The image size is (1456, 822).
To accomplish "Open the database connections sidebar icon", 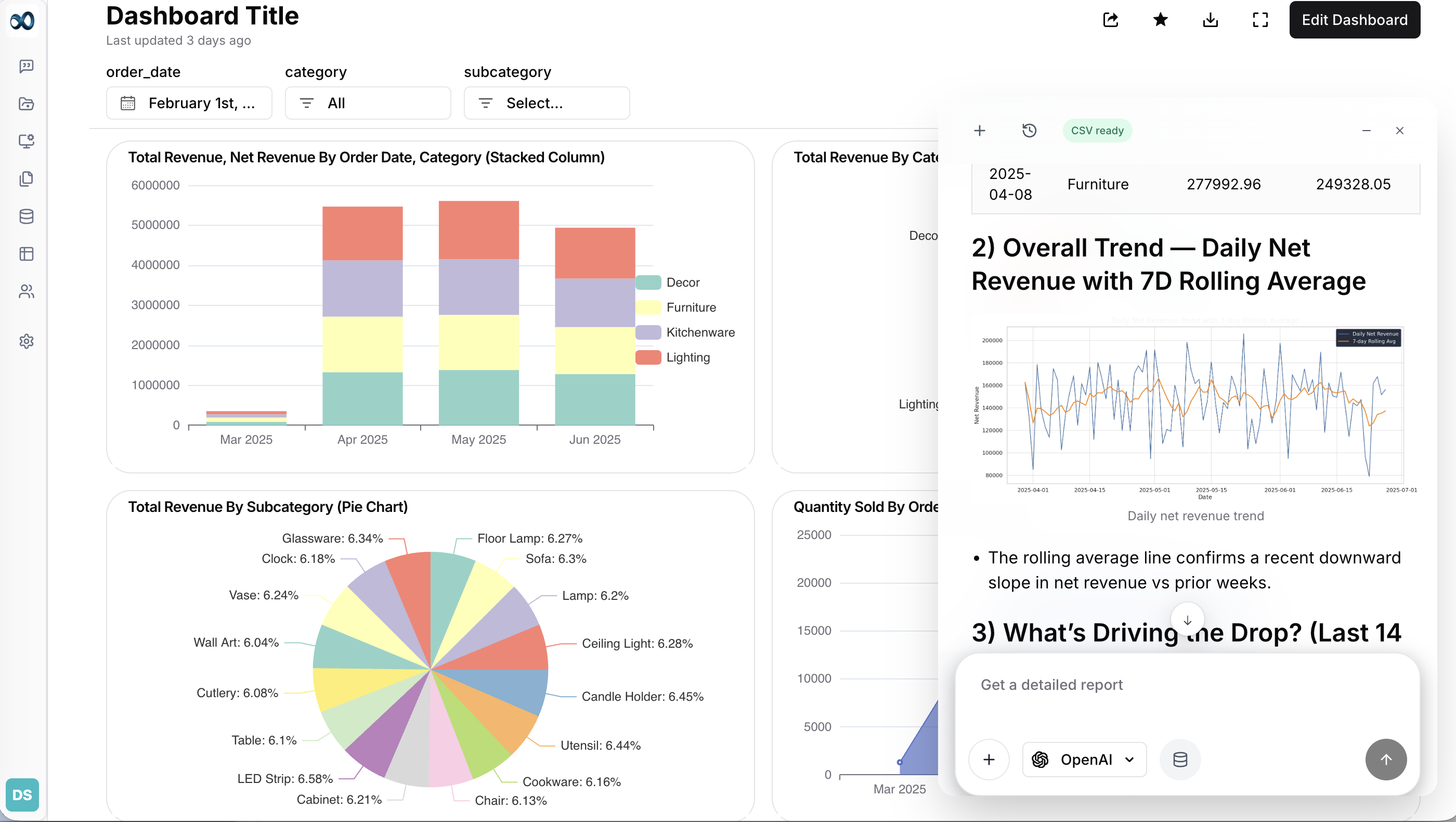I will (27, 216).
